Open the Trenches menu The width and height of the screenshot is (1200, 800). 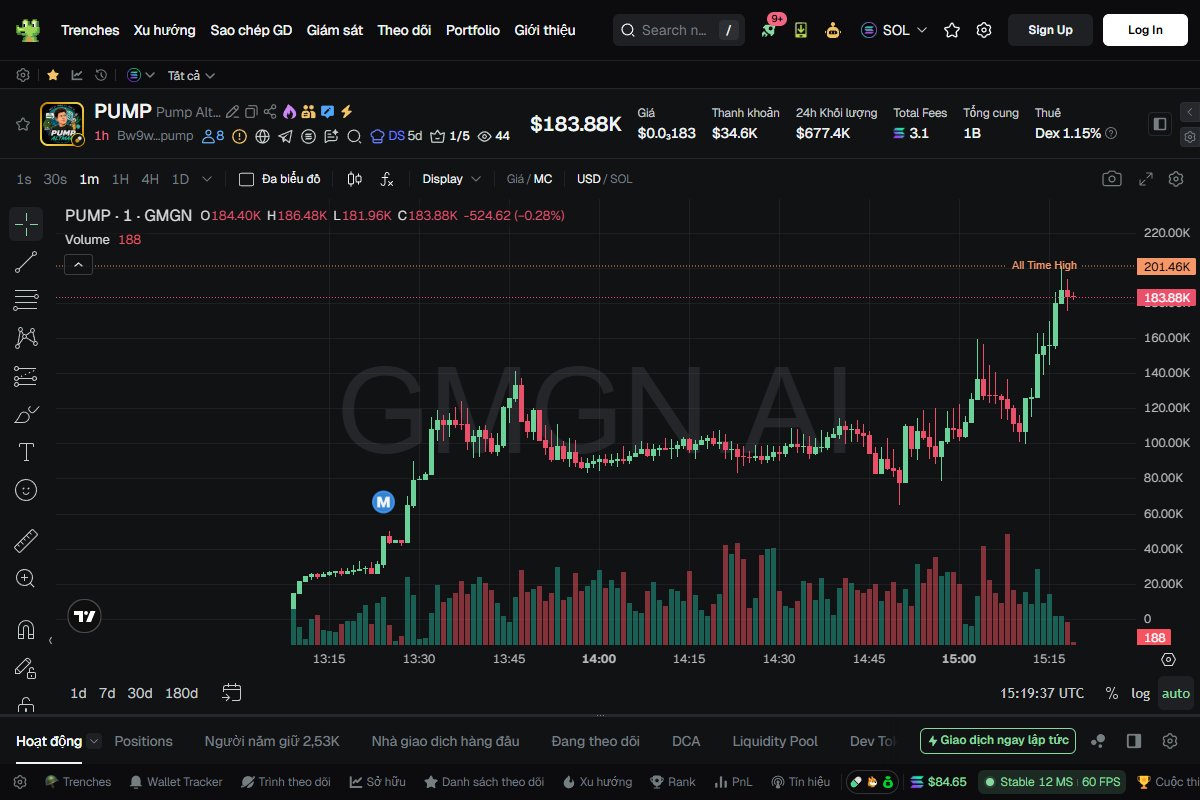click(90, 30)
